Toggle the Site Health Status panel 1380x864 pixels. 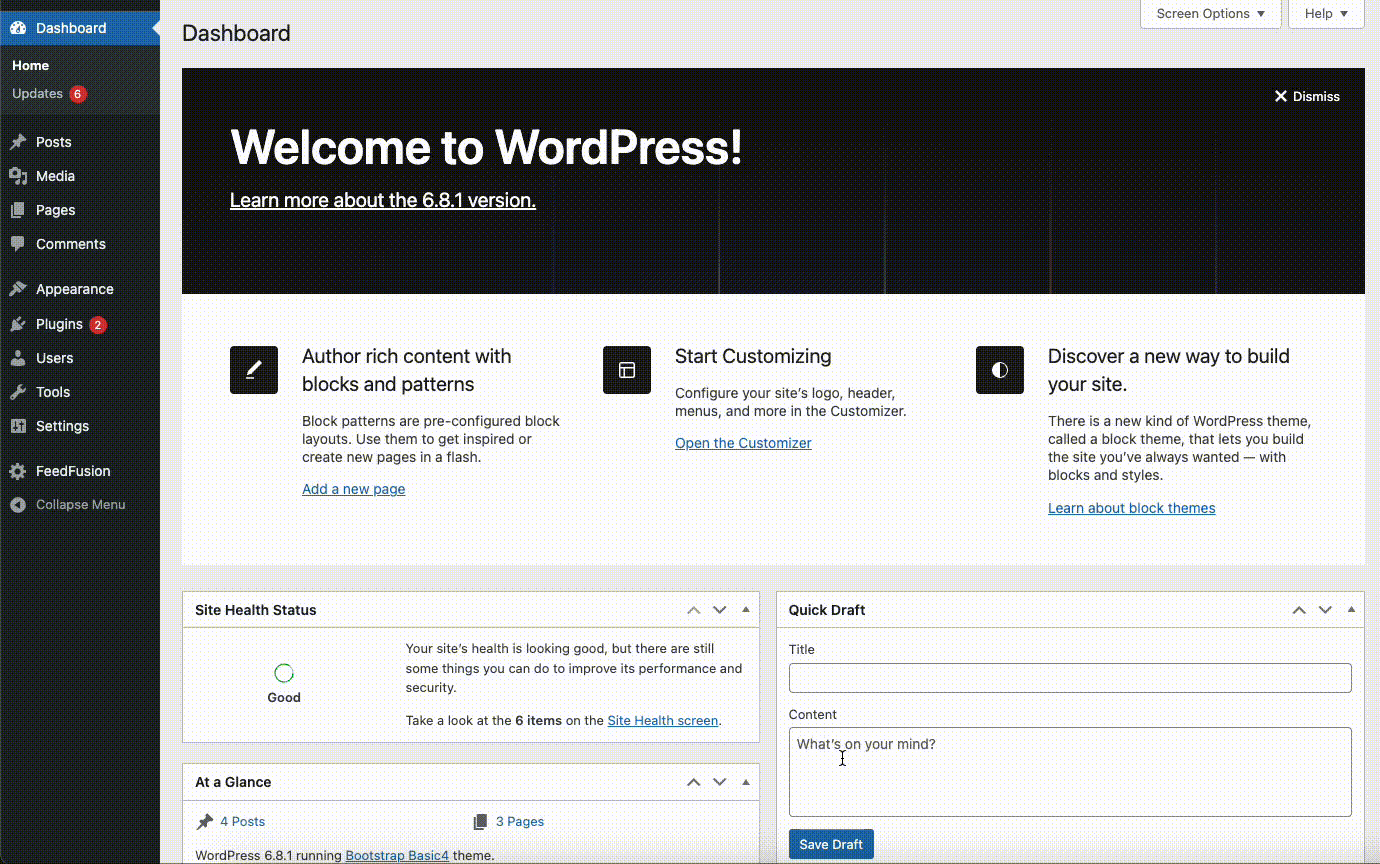746,610
